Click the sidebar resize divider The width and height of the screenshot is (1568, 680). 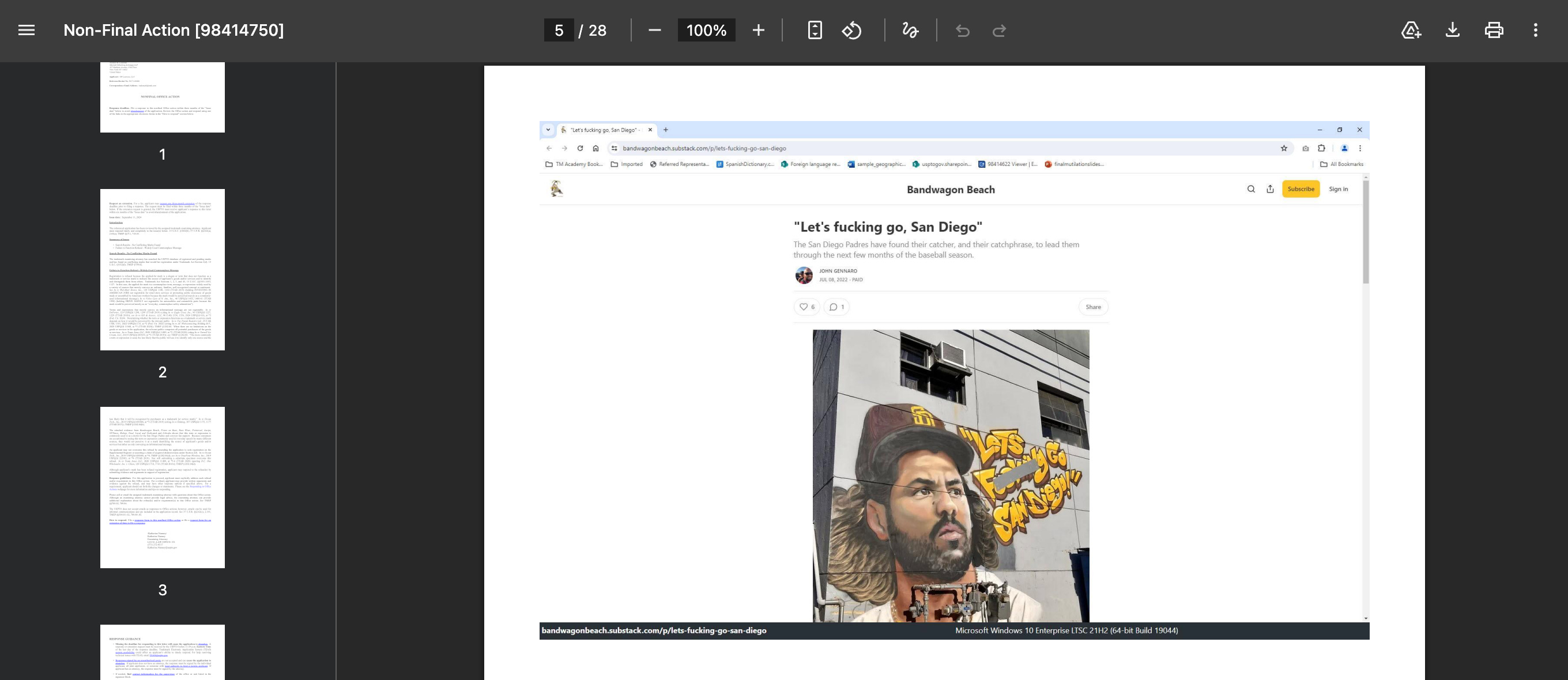336,371
